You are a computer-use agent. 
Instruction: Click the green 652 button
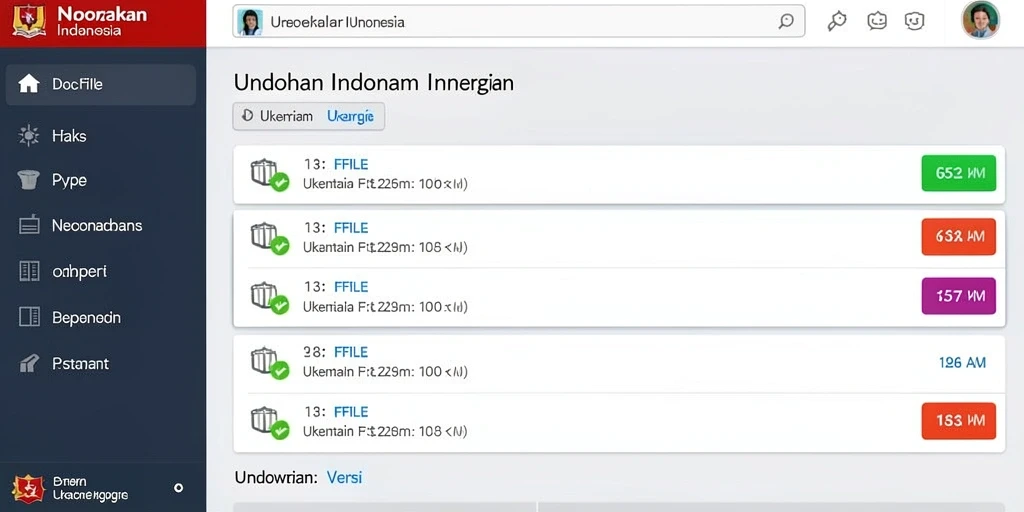[959, 173]
